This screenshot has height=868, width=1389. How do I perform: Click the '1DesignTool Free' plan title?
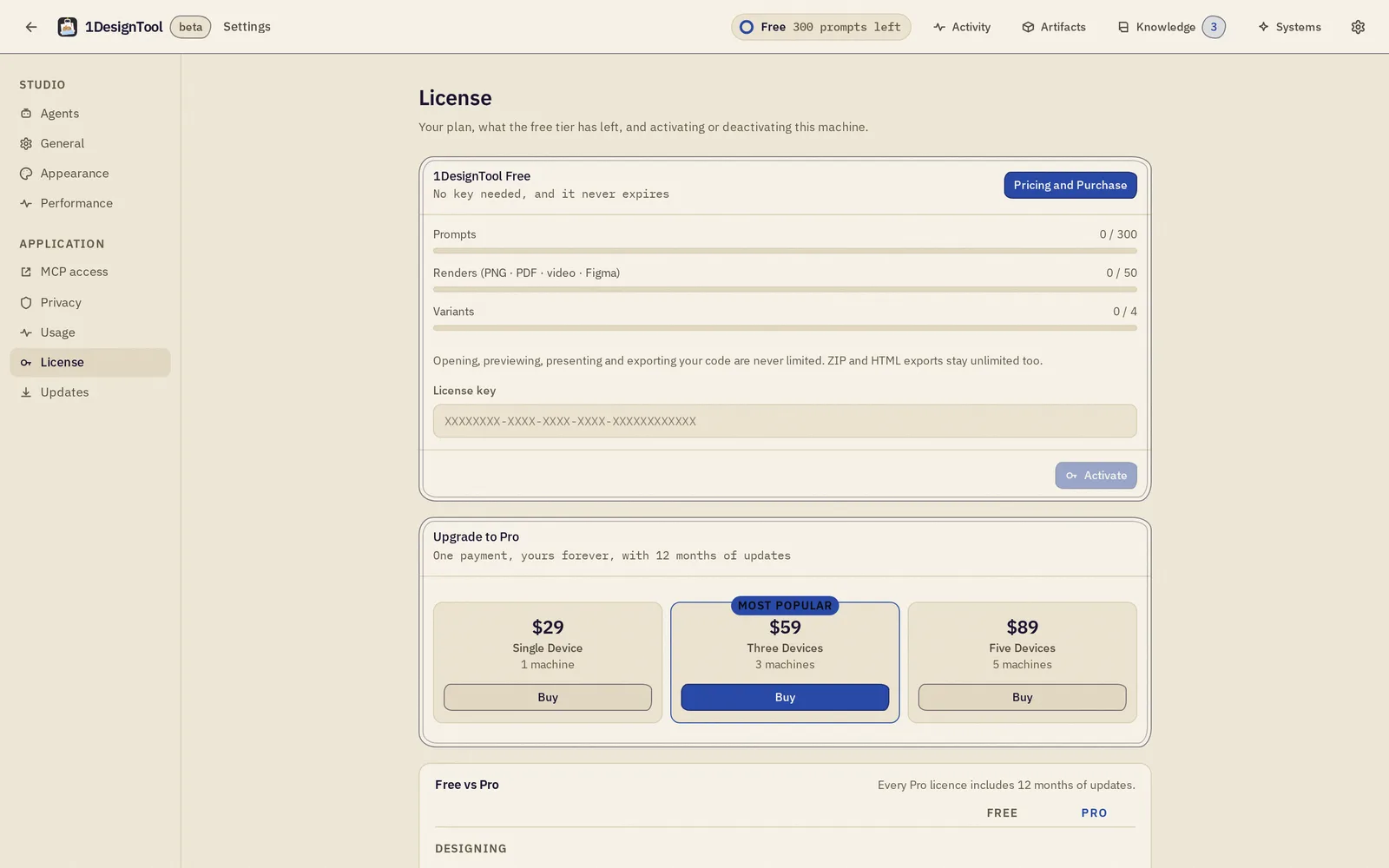point(482,176)
